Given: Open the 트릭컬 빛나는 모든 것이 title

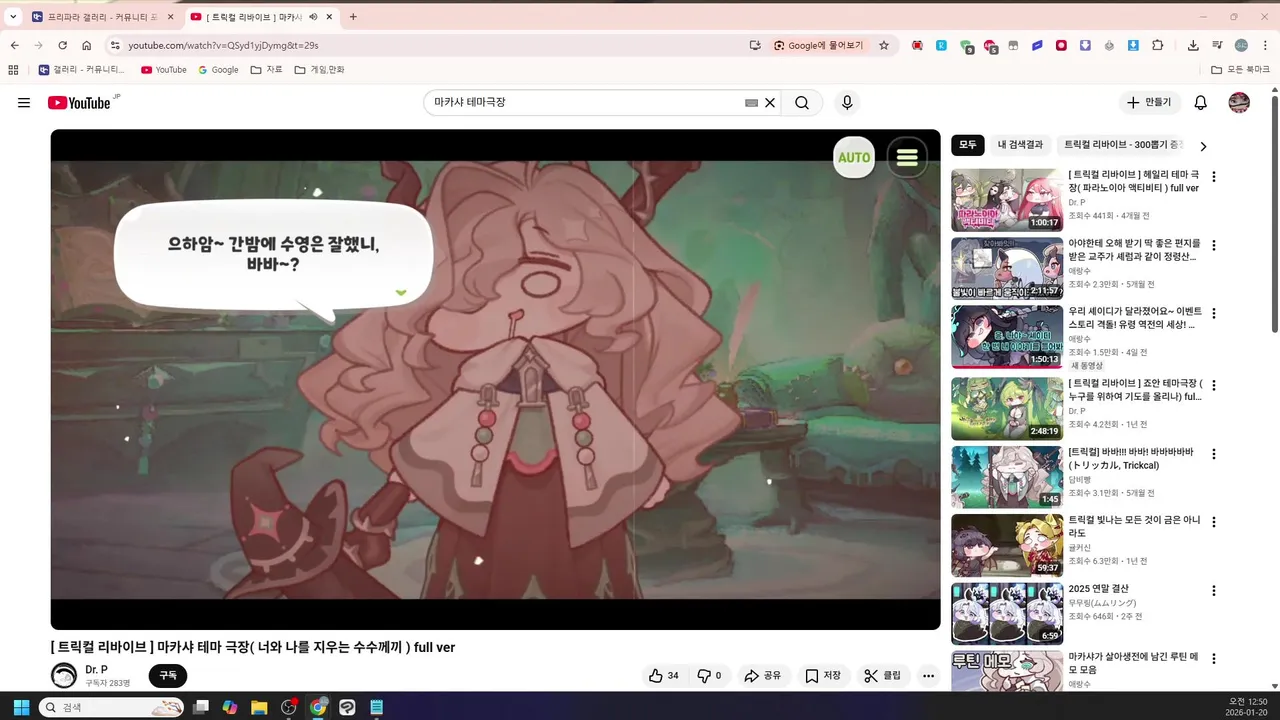Looking at the screenshot, I should (x=1134, y=527).
